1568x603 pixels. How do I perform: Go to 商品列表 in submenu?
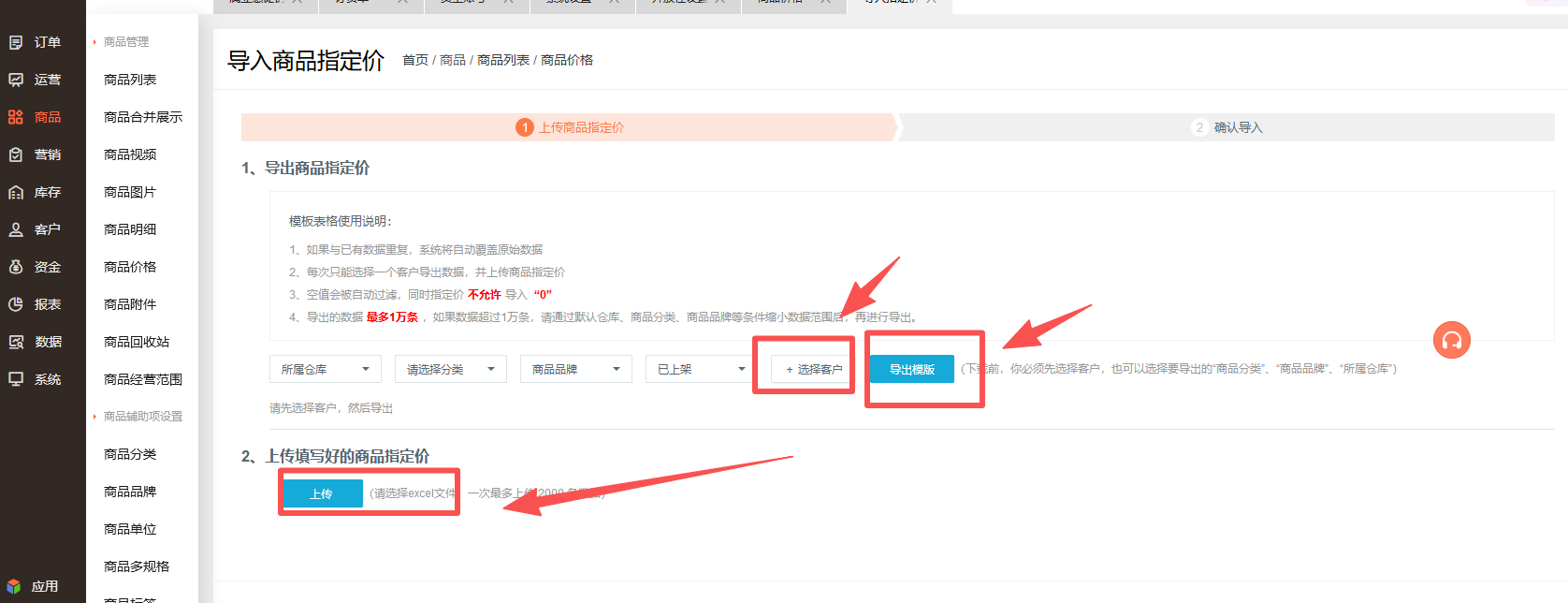tap(130, 80)
